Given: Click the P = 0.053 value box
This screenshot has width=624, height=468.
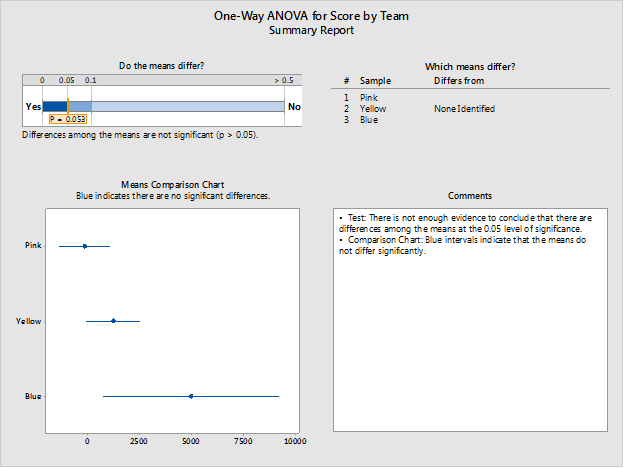Looking at the screenshot, I should click(67, 119).
